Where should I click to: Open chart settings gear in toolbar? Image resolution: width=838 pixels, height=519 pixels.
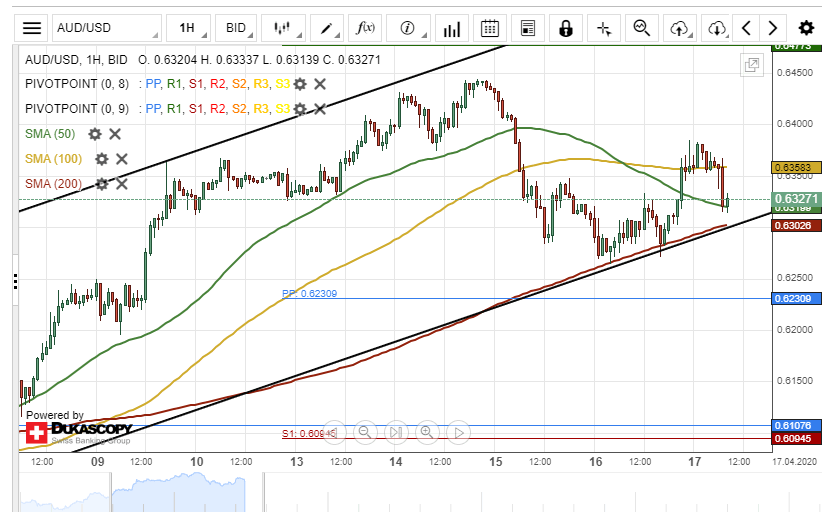click(x=806, y=28)
